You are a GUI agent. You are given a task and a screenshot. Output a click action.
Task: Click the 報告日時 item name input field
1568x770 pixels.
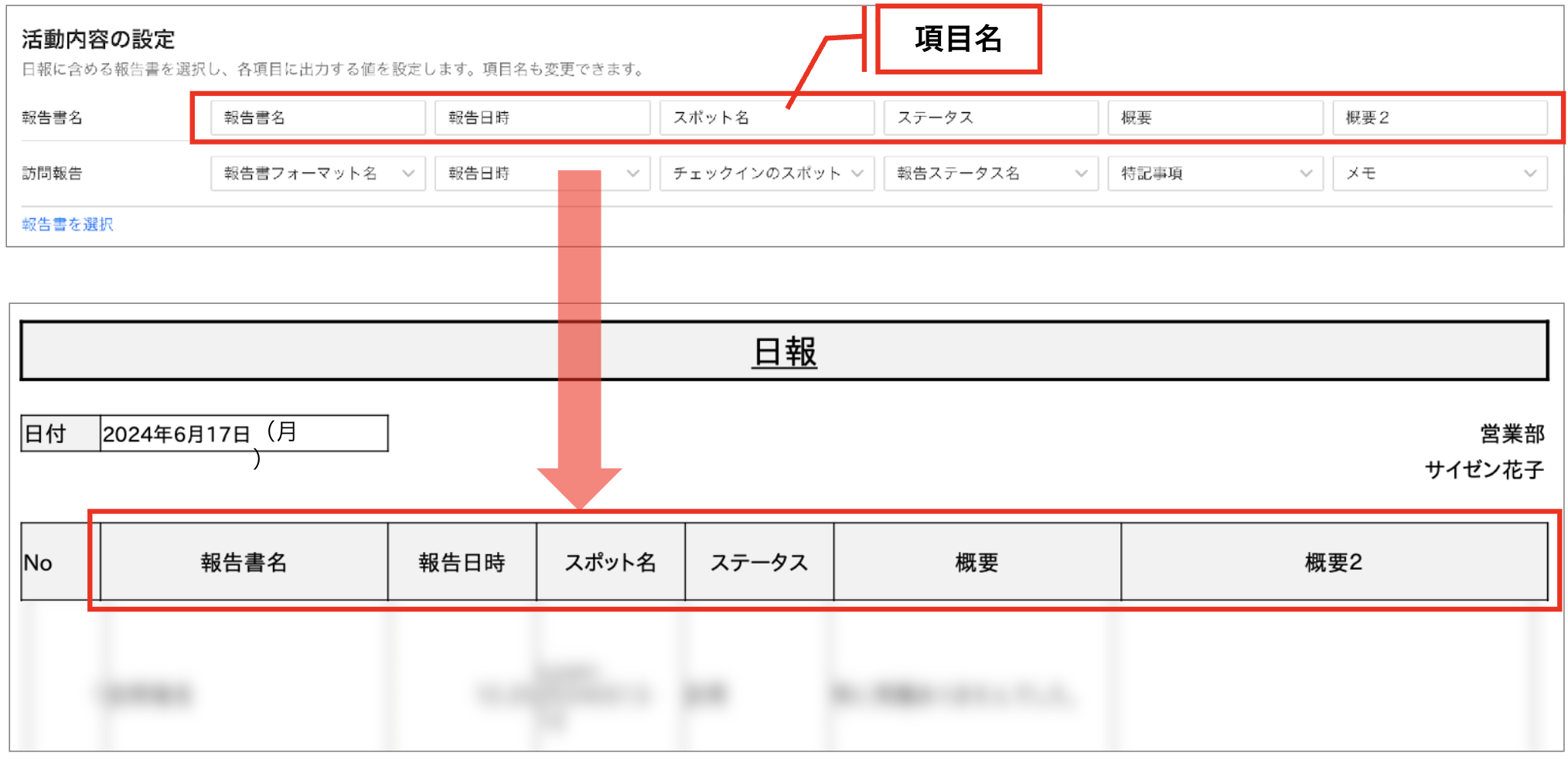click(542, 118)
